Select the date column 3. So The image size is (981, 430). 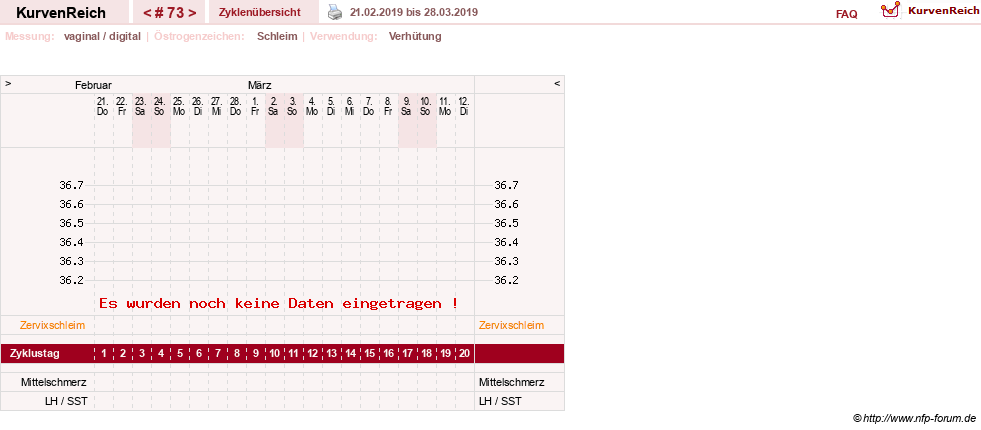[x=293, y=106]
